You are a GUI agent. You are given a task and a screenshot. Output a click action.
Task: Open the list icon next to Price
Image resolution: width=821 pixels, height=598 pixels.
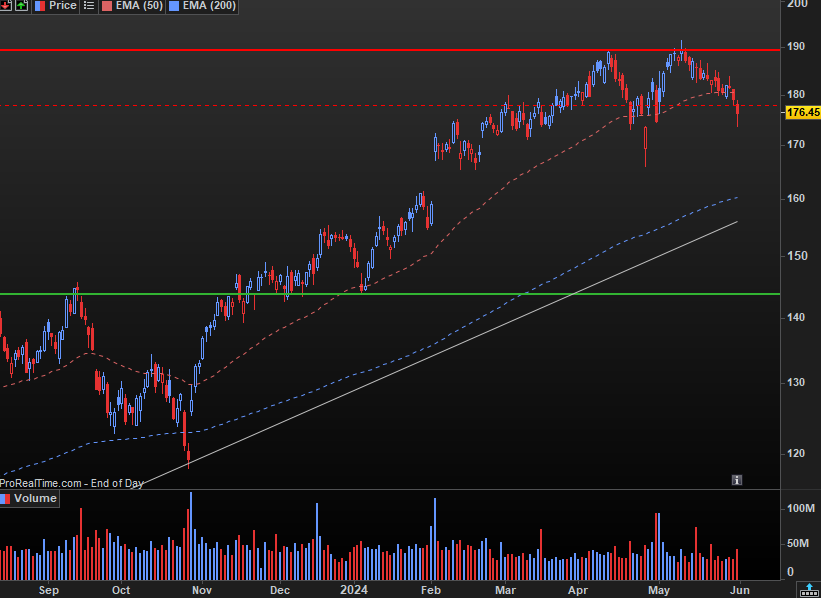[89, 6]
